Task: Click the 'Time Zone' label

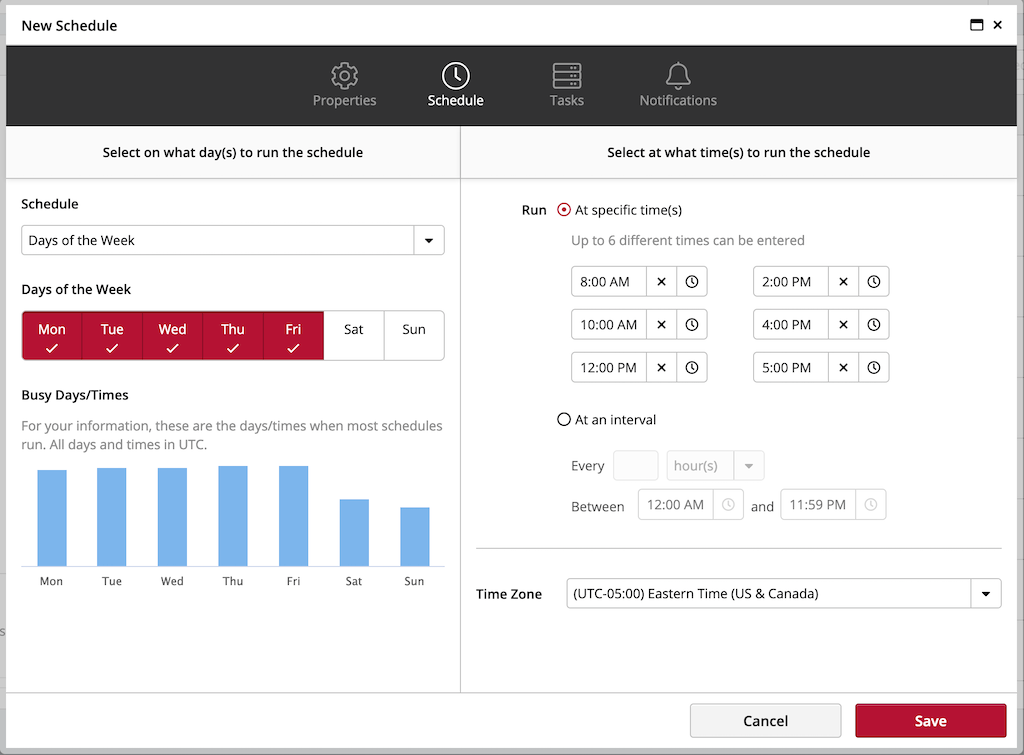Action: (509, 594)
